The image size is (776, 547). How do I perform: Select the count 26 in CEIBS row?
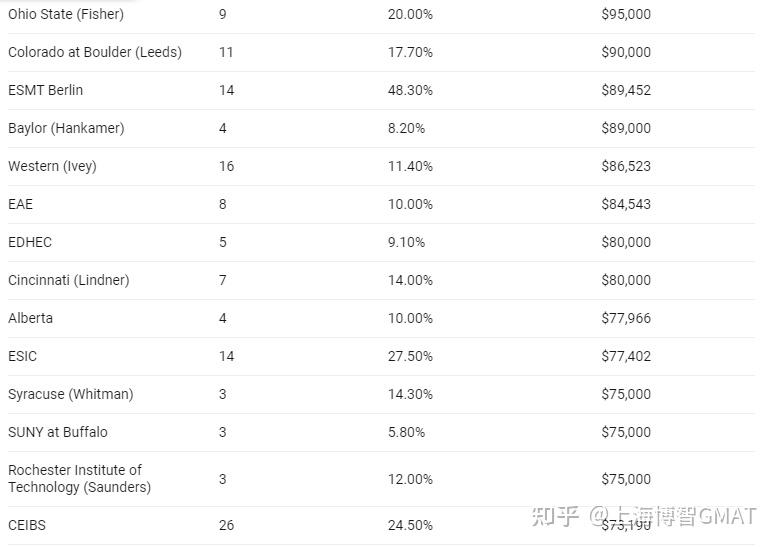227,525
